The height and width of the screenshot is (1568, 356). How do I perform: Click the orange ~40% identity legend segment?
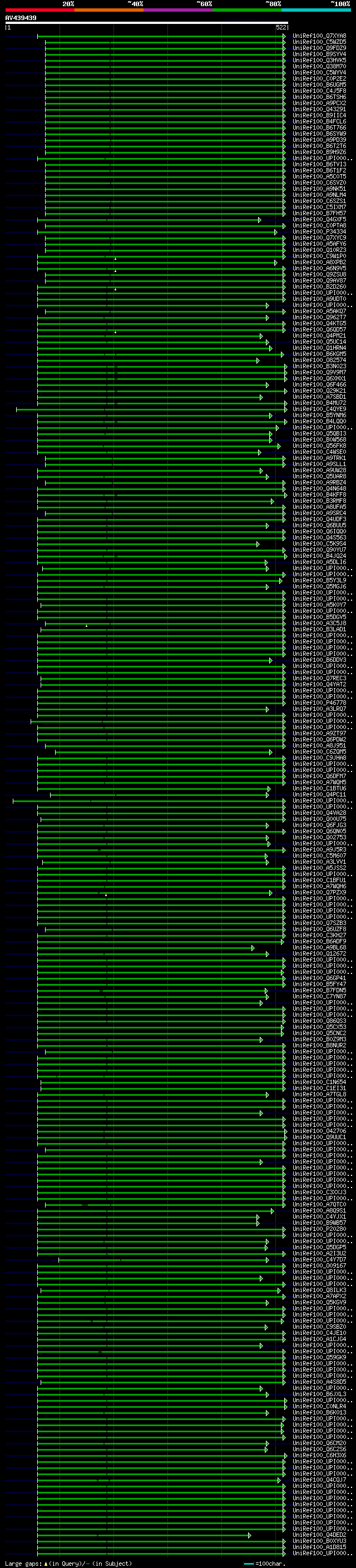pos(109,10)
